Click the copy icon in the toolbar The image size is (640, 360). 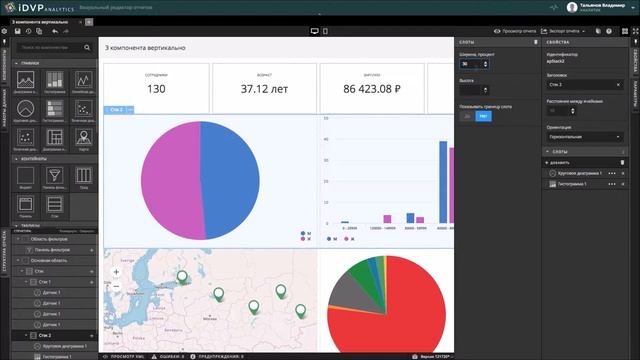pos(39,31)
